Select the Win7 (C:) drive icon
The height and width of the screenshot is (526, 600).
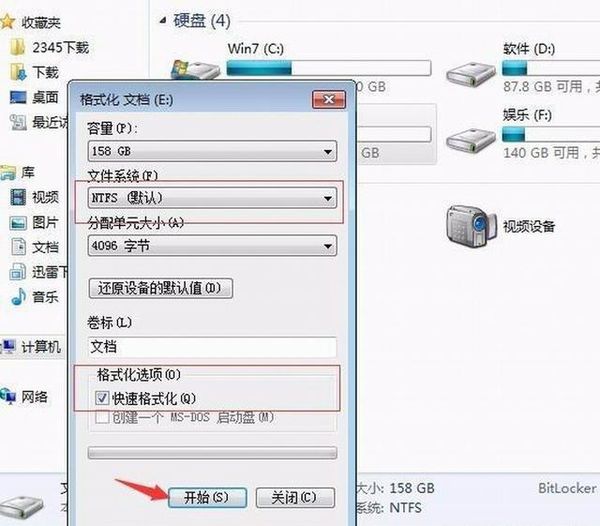click(x=195, y=70)
